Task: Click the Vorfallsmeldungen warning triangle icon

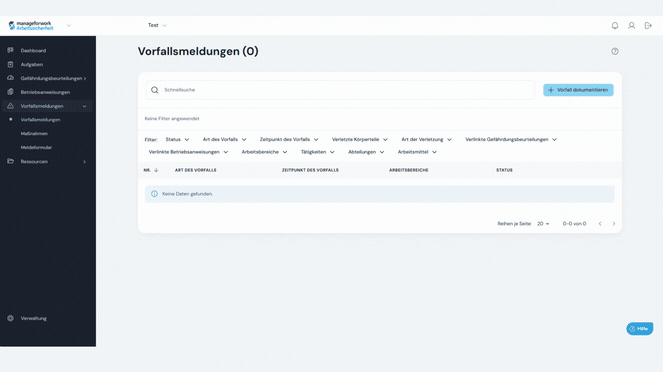Action: (11, 106)
